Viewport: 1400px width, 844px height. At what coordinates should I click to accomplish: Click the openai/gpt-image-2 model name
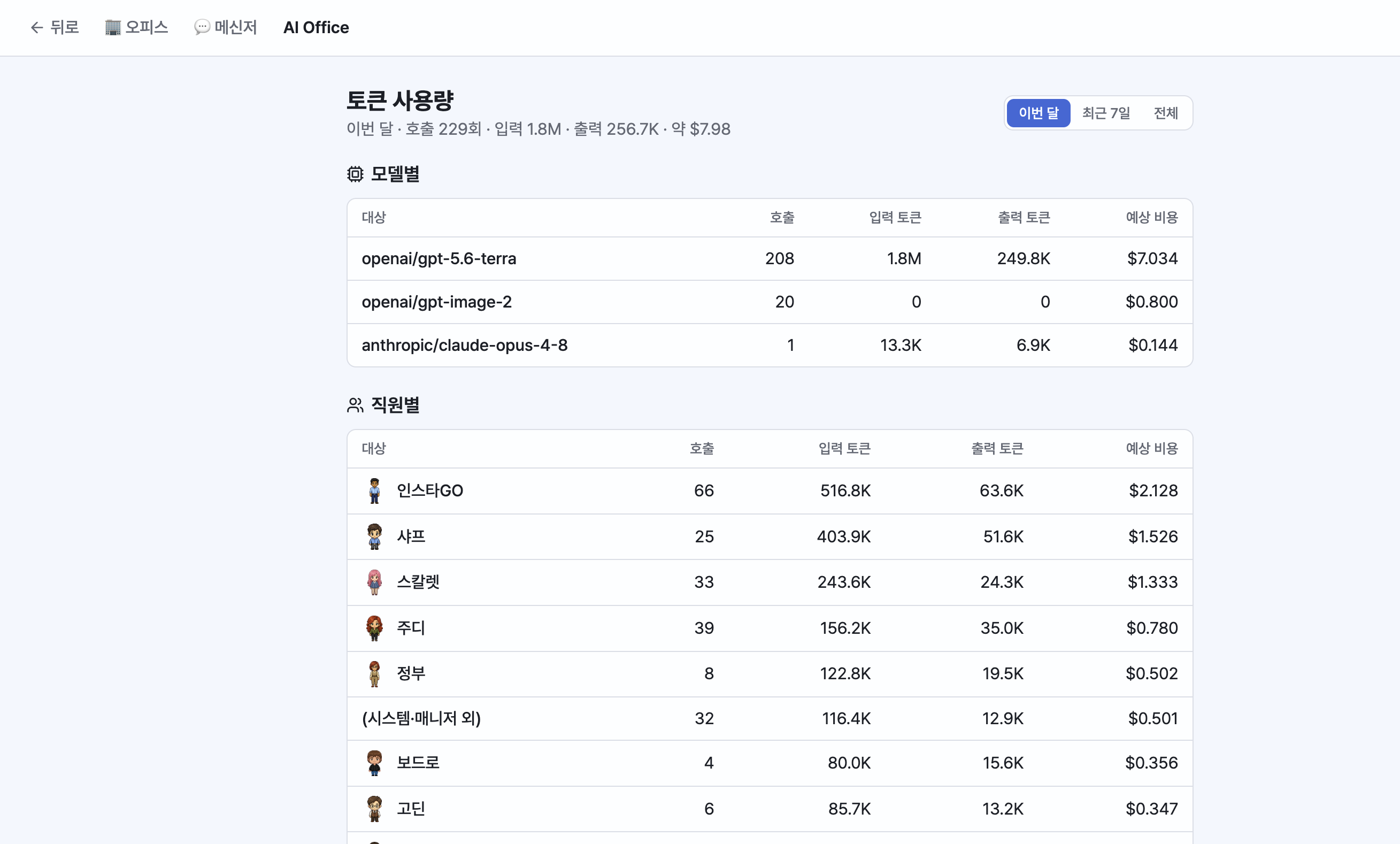437,302
